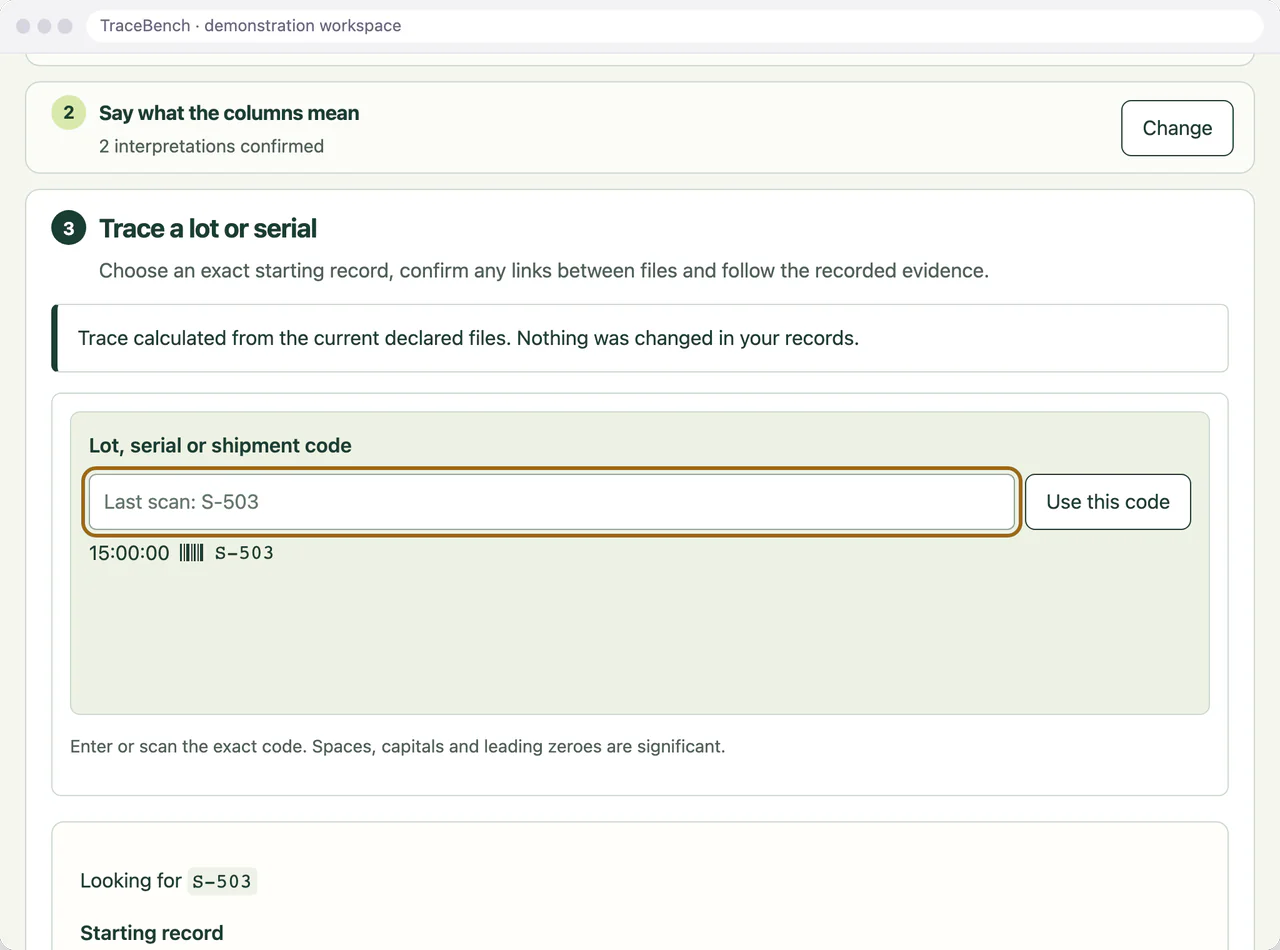The height and width of the screenshot is (950, 1280).
Task: Click the S-503 code in the scan log
Action: pos(244,553)
